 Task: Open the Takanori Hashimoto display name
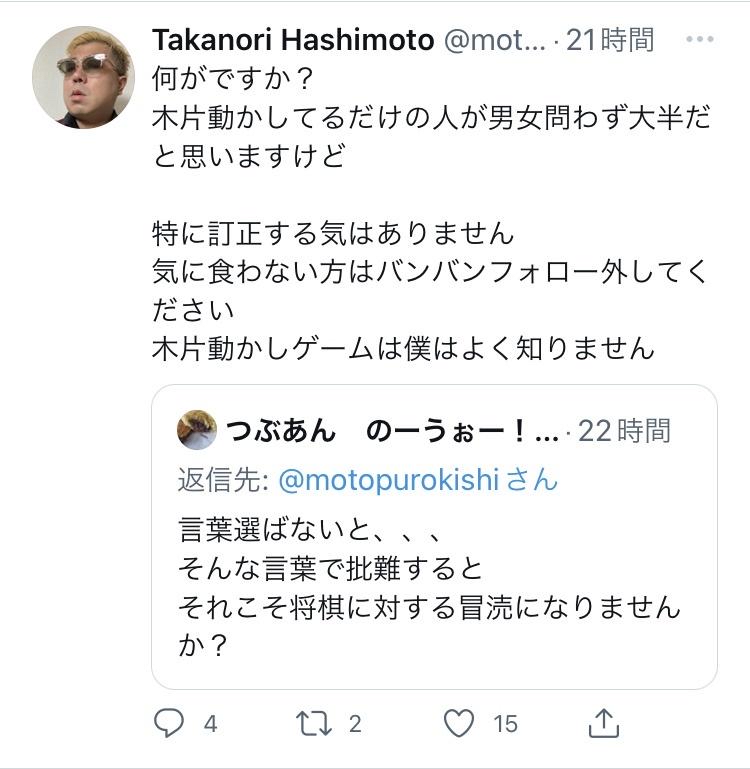[x=293, y=40]
